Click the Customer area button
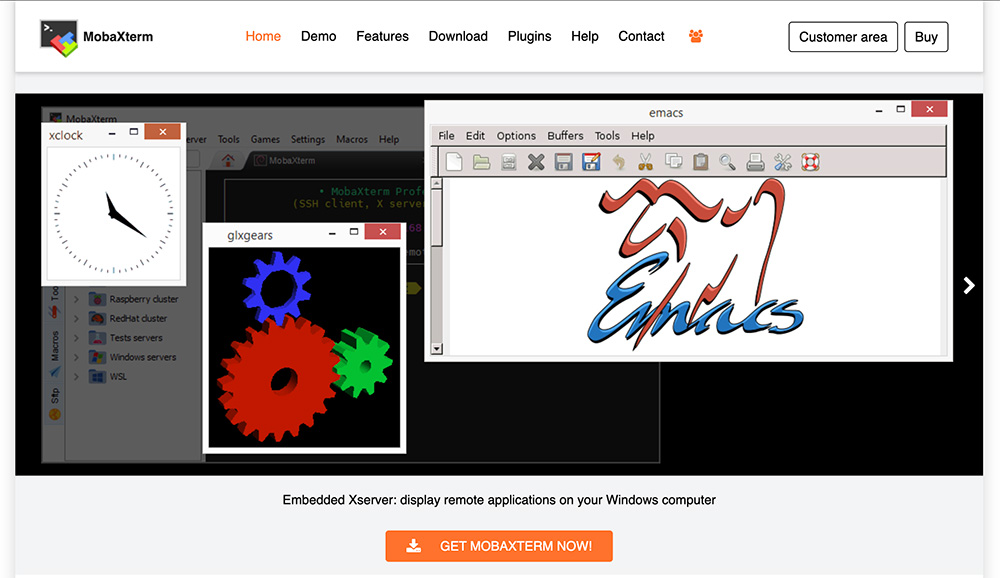Screen dimensions: 1000x578 click(843, 37)
